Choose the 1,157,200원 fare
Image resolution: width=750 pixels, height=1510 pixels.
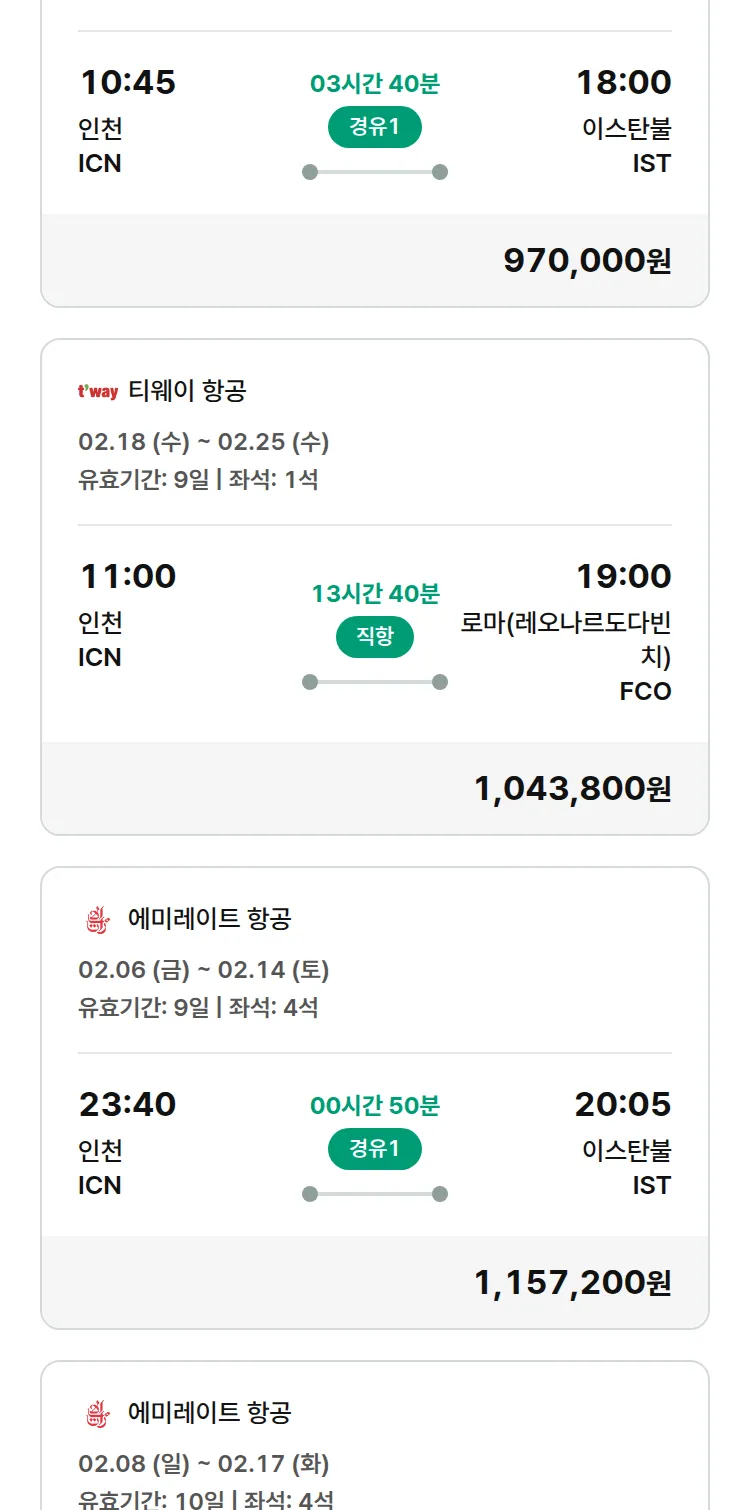pos(572,1283)
